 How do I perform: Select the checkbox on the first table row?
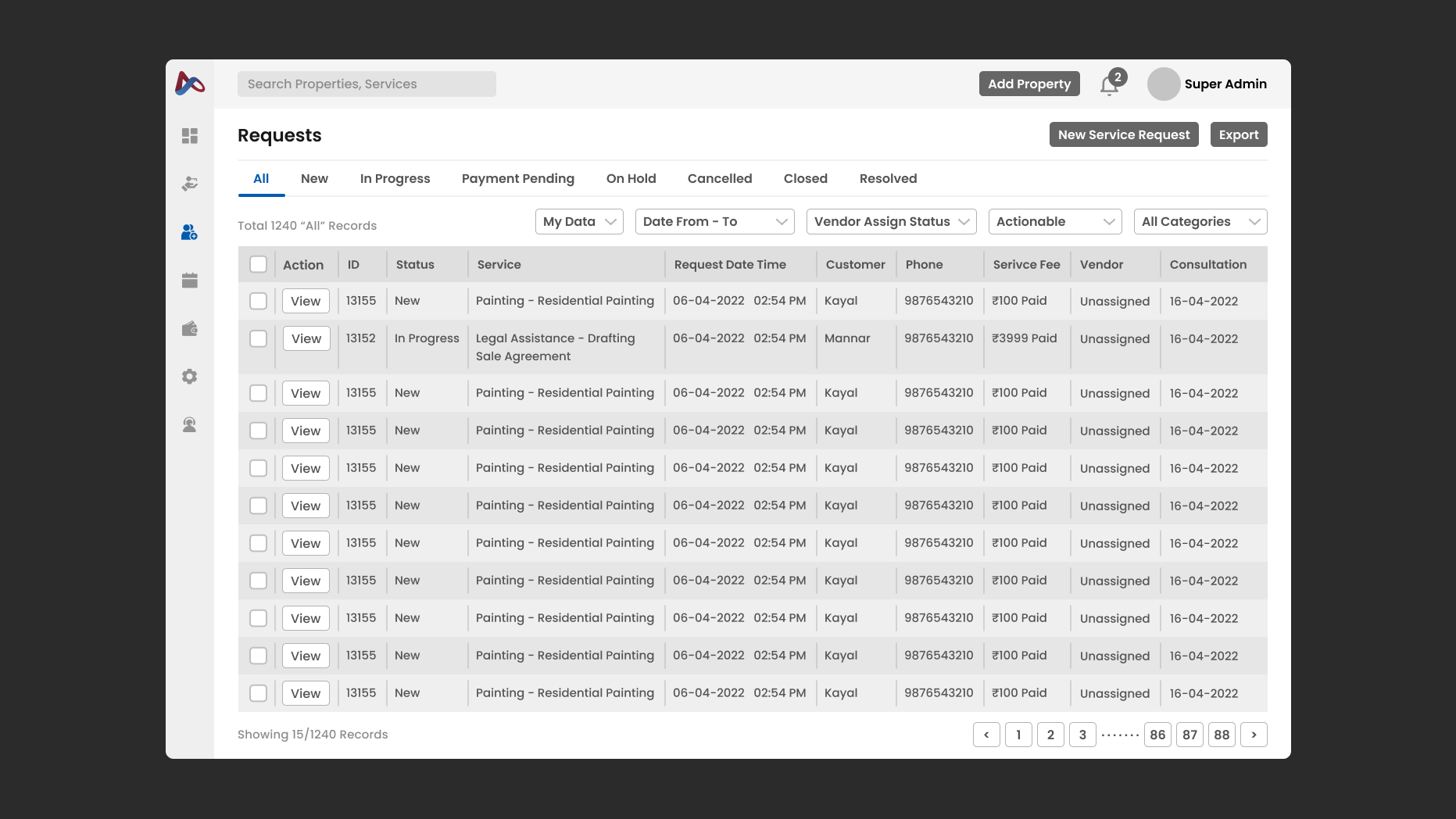coord(258,300)
